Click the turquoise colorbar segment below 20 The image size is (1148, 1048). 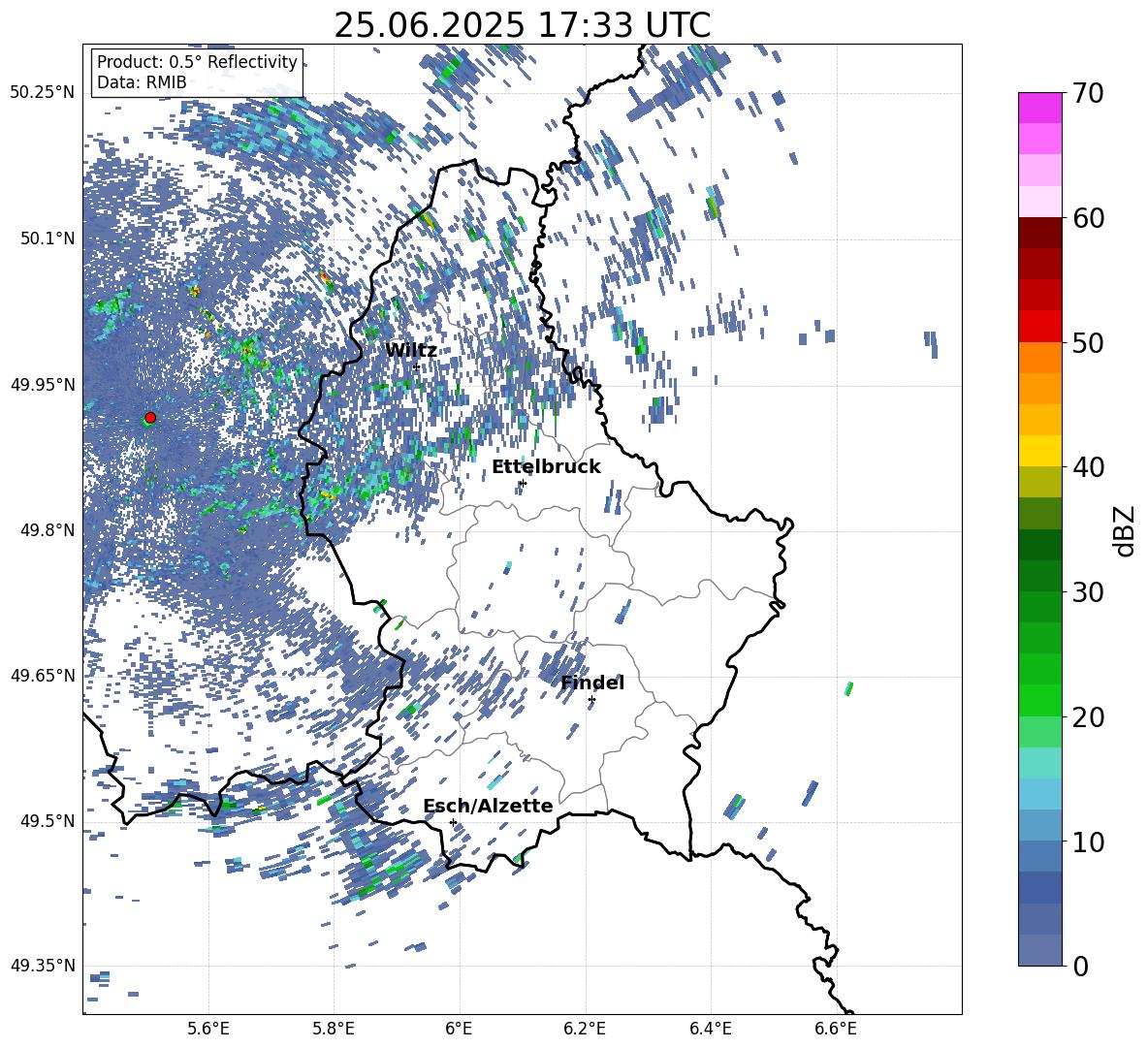pos(1039,763)
